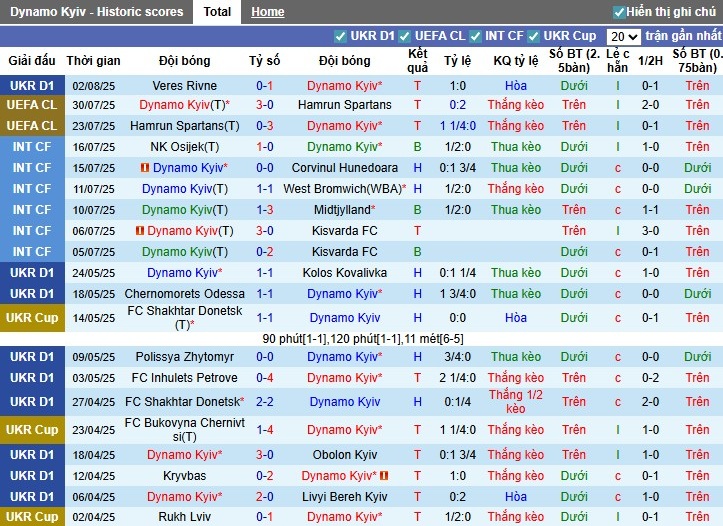Click the Tỷ lệ column header
723x526 pixels.
tap(457, 61)
